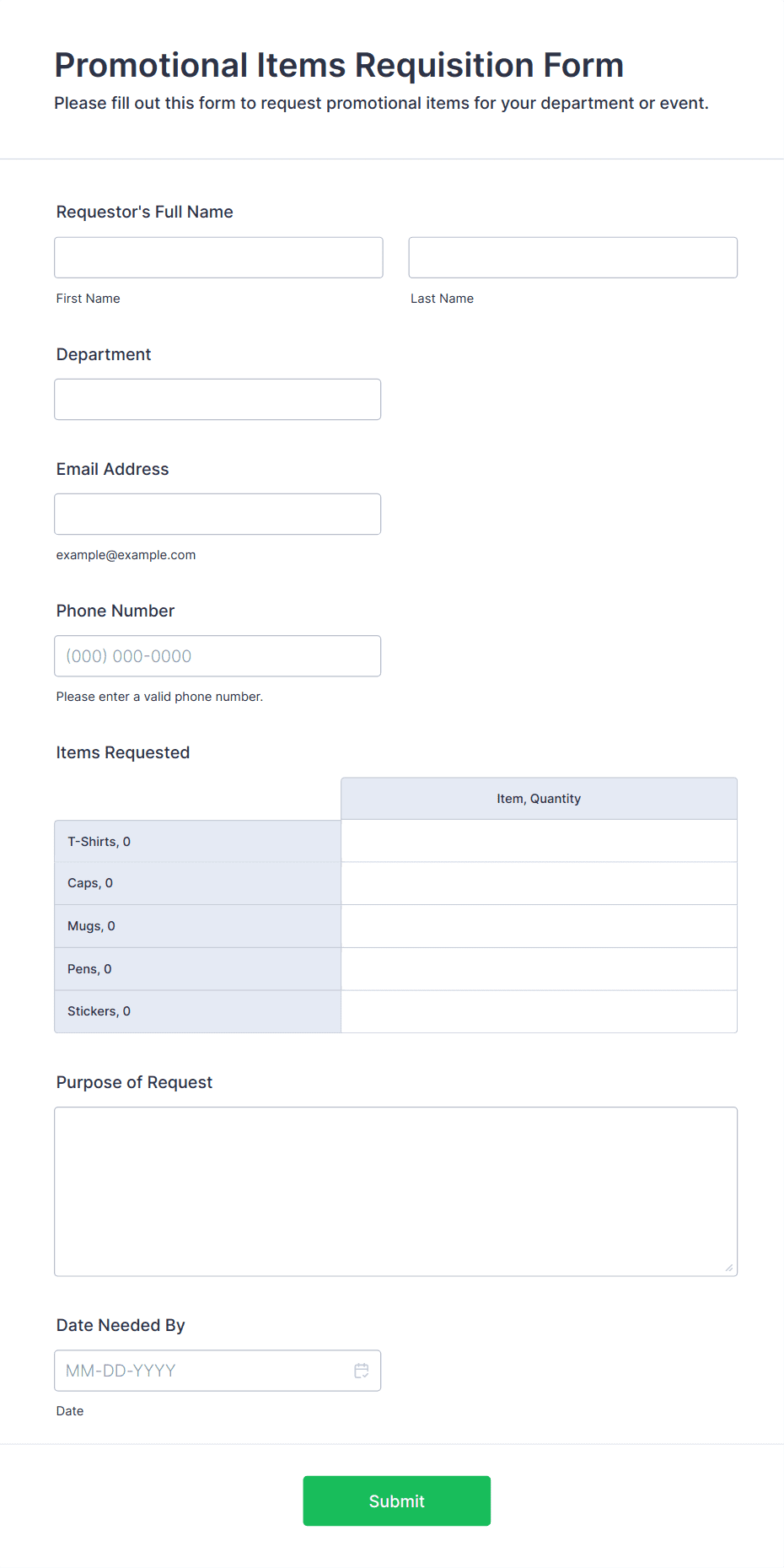Focus the Department text box
784x1568 pixels.
coord(217,399)
